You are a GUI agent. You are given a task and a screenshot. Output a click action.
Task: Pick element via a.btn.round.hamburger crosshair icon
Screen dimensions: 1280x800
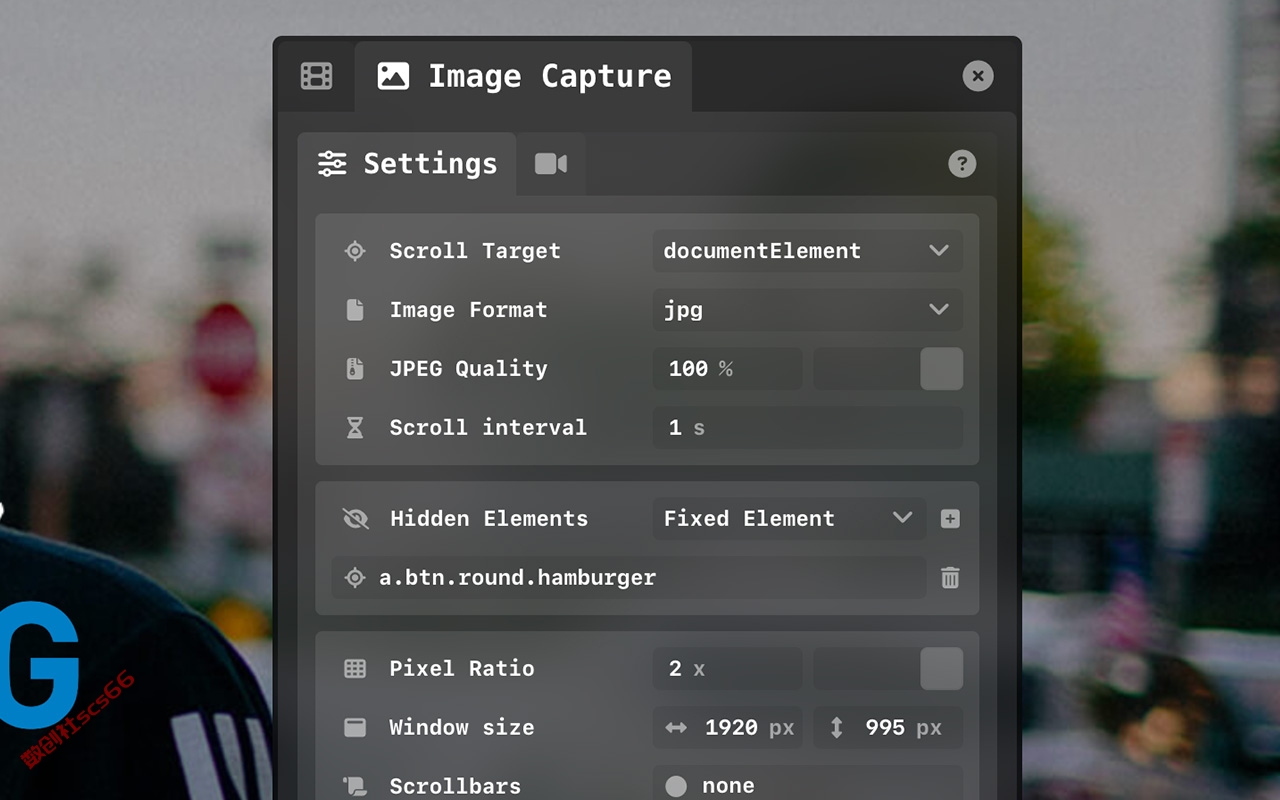(355, 578)
